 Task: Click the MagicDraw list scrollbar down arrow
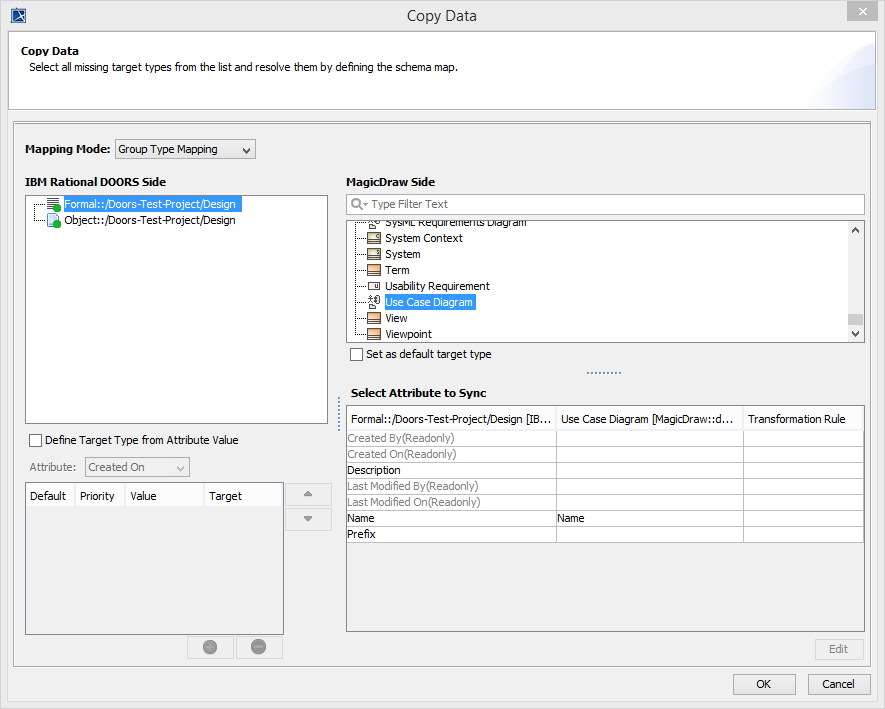[x=855, y=334]
